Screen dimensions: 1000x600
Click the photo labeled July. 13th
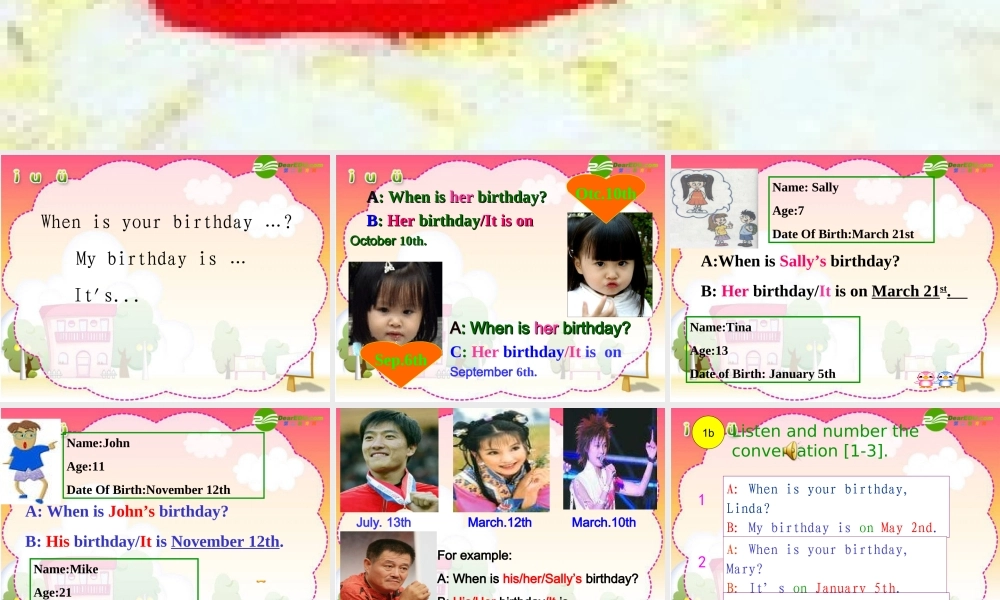pyautogui.click(x=389, y=460)
